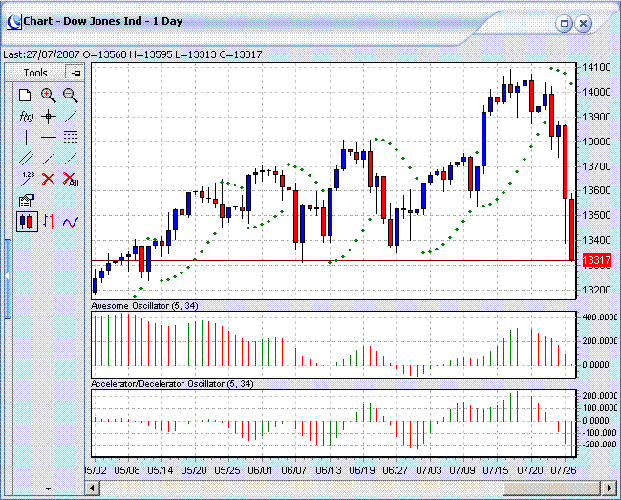Screen dimensions: 621x500
Task: Select the numbered 1.2.3 line tool
Action: (x=27, y=179)
